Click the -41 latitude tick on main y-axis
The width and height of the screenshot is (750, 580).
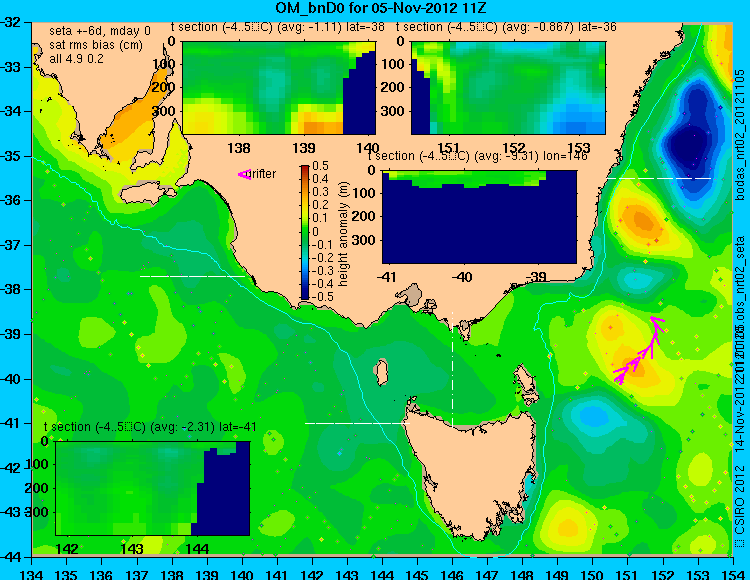coord(11,424)
